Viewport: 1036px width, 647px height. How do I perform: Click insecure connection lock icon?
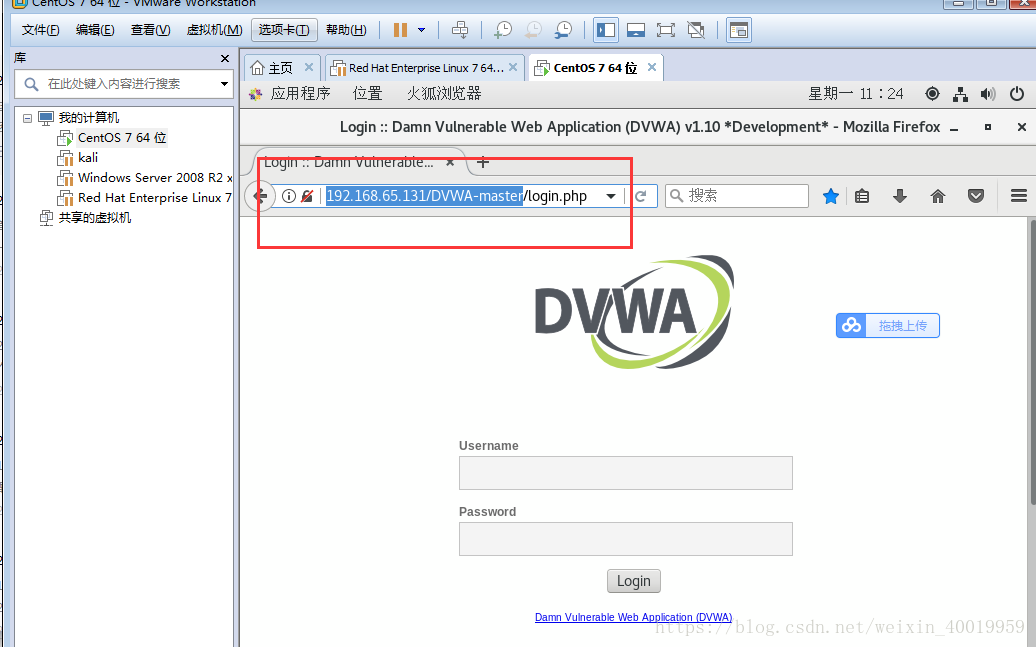307,196
